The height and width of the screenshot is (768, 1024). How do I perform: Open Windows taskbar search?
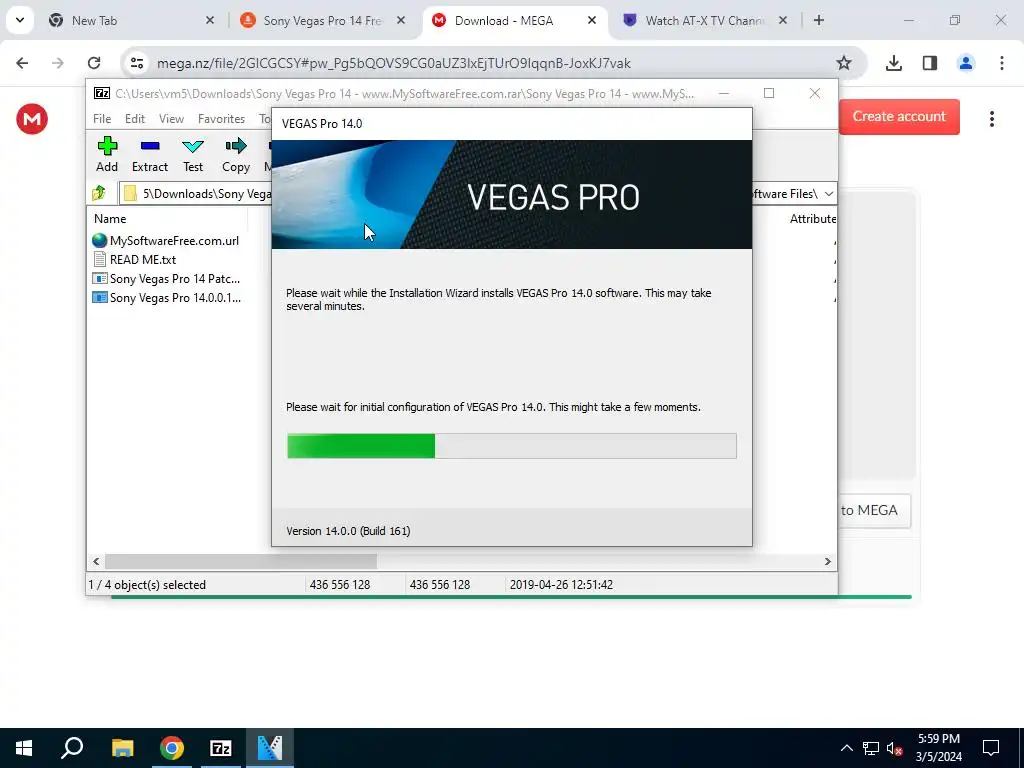pyautogui.click(x=72, y=748)
